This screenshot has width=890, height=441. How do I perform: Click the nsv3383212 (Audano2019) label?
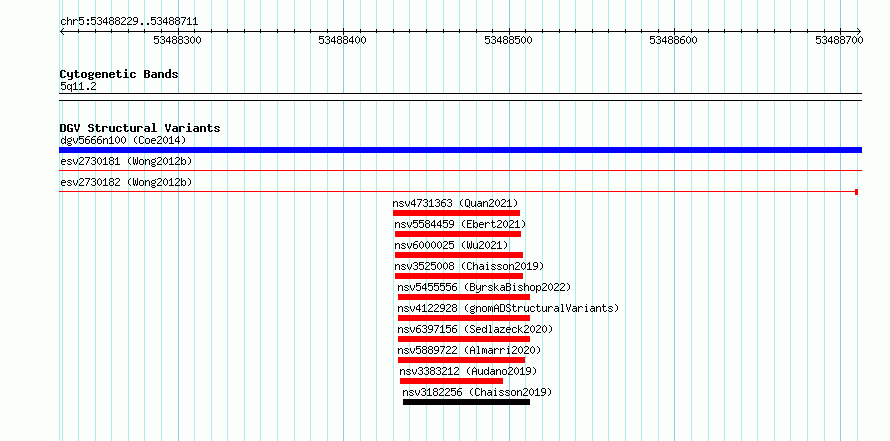pyautogui.click(x=468, y=371)
